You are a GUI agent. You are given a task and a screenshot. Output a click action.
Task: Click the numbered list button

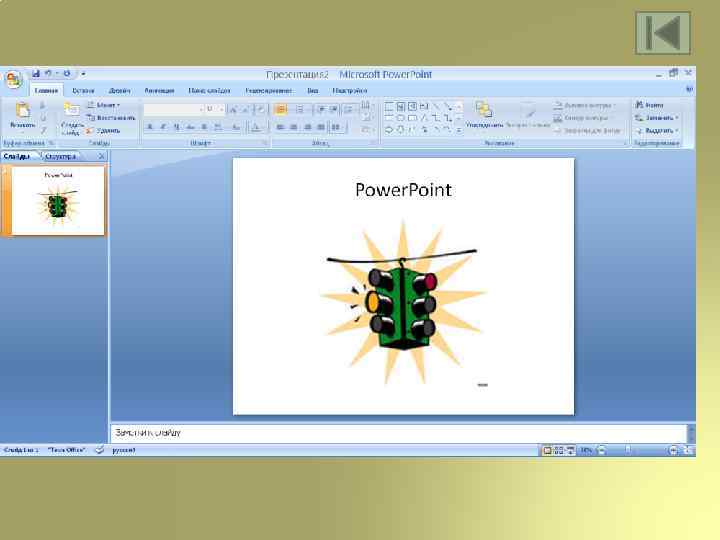[x=299, y=109]
